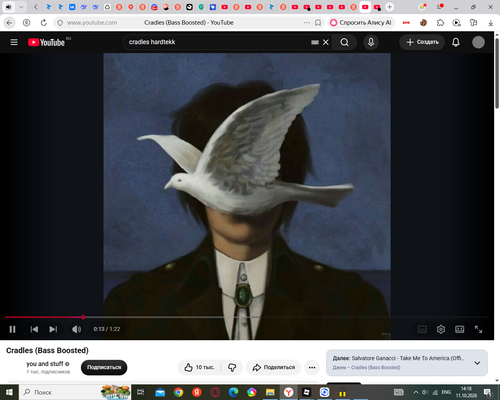500x400 pixels.
Task: Open Opera browser from taskbar
Action: tap(215, 392)
